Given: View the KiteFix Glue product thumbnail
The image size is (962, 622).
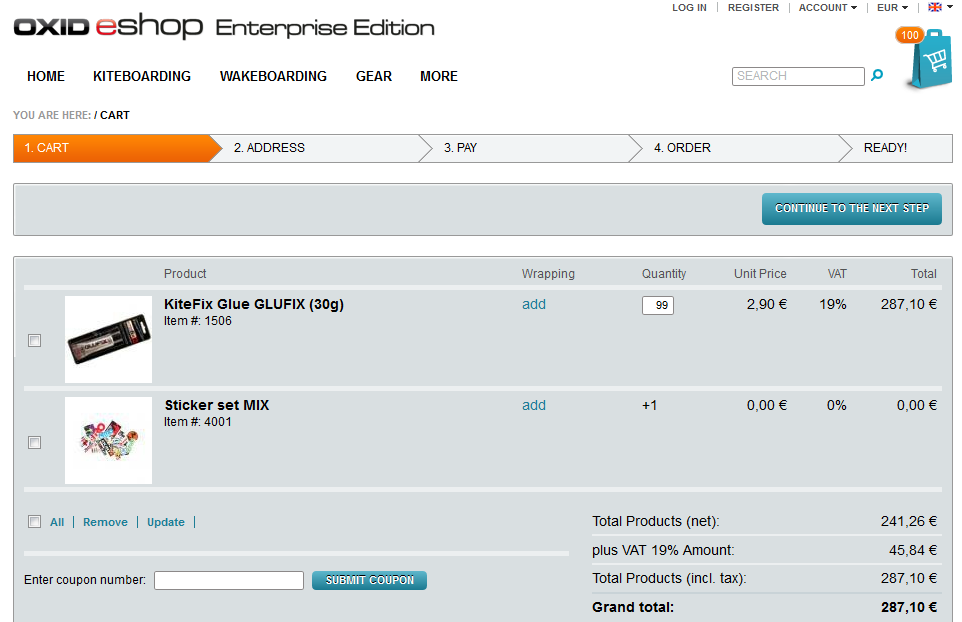Looking at the screenshot, I should (108, 340).
